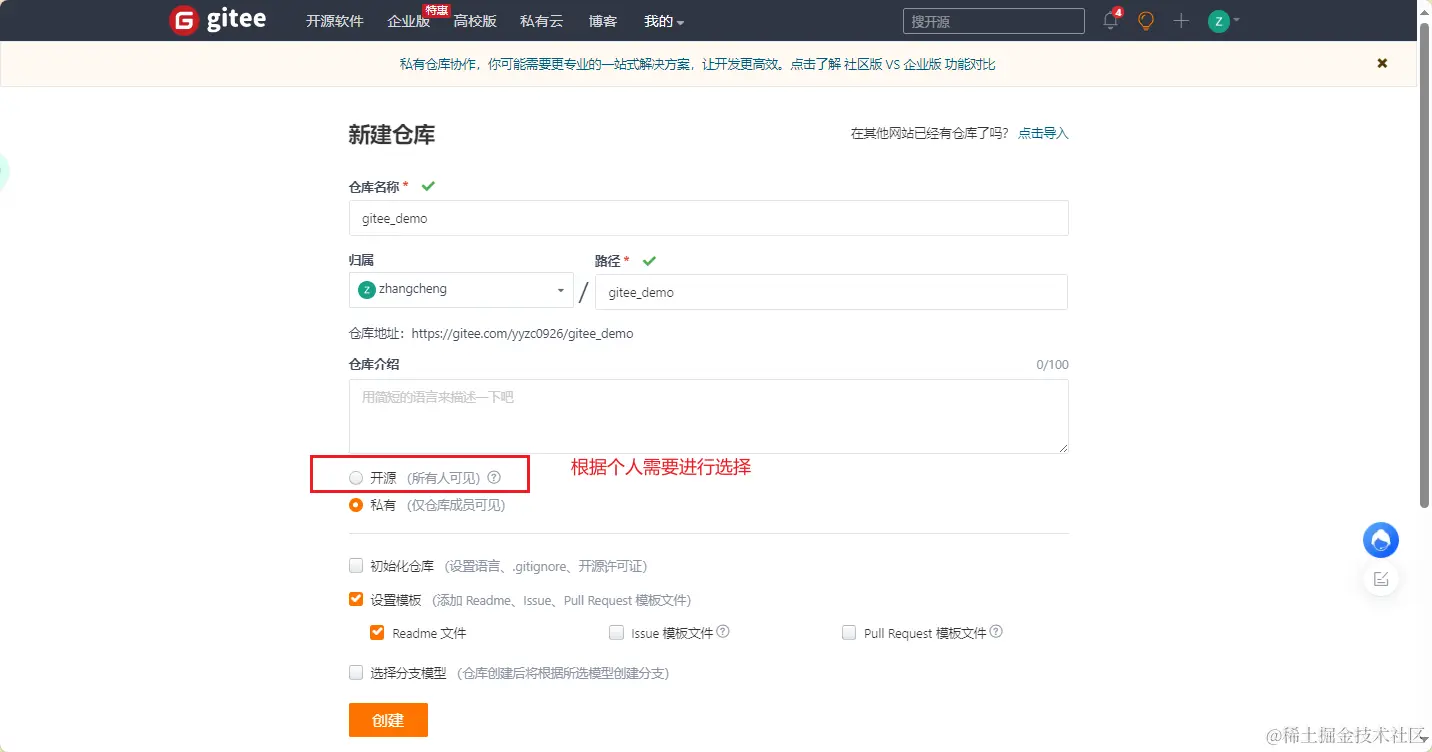Focus 路径 input field
Screen dimensions: 1432x752
pos(831,292)
